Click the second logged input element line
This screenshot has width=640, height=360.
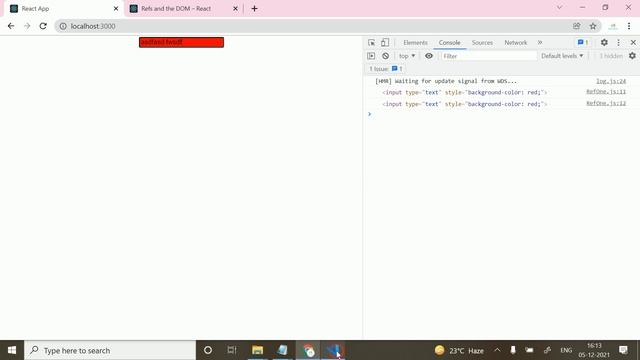[x=464, y=104]
